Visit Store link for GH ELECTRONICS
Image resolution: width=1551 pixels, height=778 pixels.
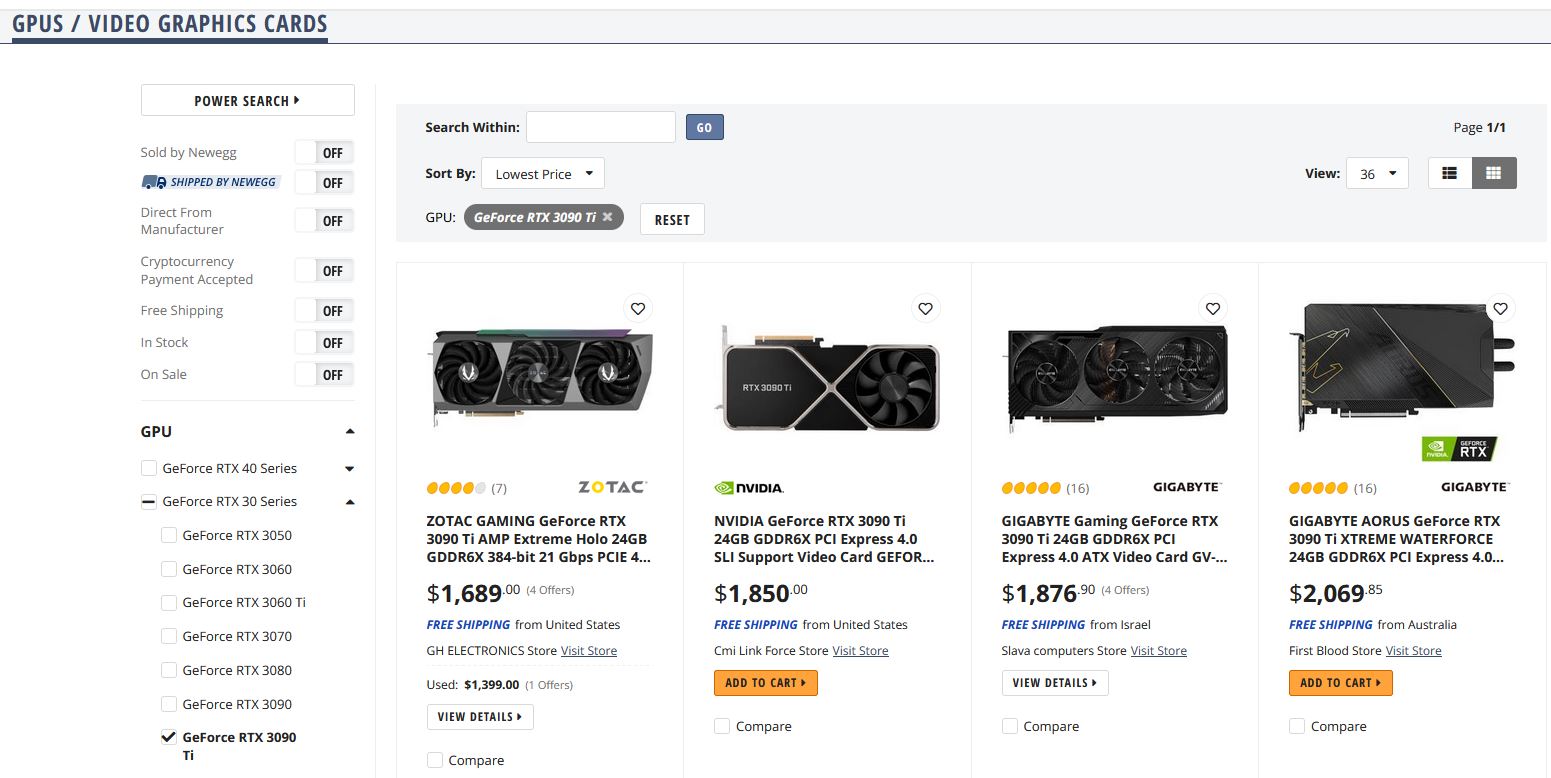pos(588,651)
